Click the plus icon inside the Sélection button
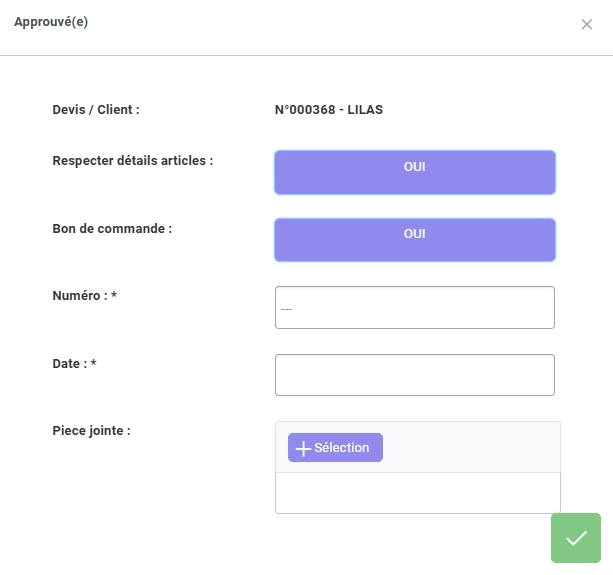Image resolution: width=613 pixels, height=575 pixels. click(x=303, y=448)
